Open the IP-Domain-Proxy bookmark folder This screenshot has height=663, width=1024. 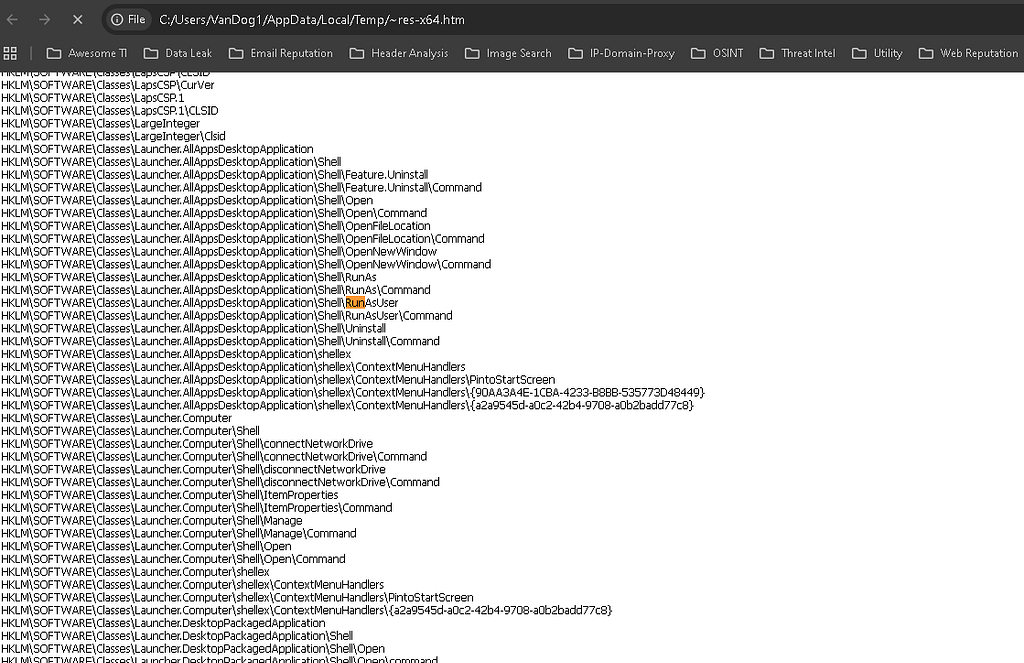point(622,54)
